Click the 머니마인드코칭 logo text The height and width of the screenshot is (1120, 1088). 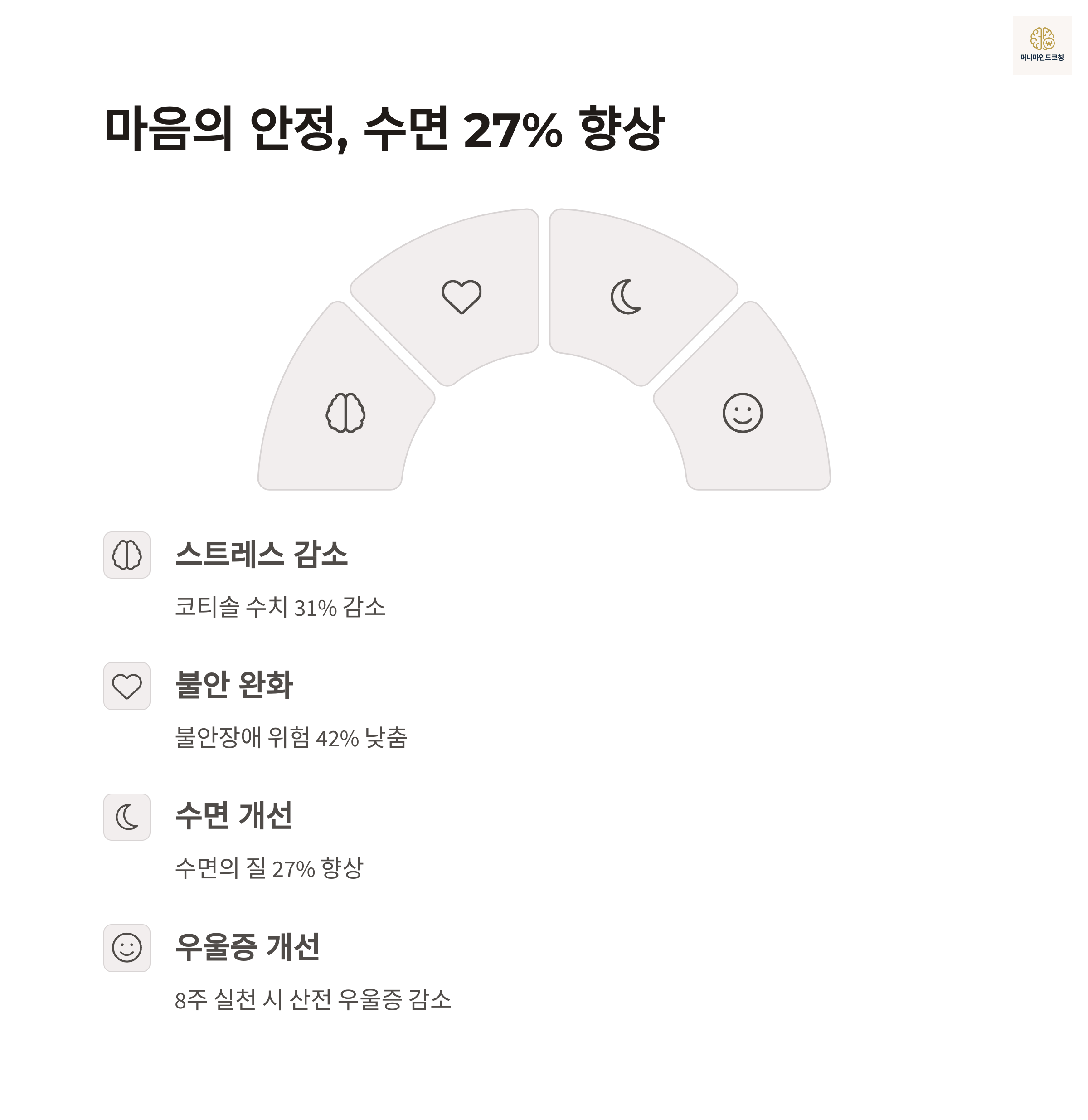(x=1042, y=58)
